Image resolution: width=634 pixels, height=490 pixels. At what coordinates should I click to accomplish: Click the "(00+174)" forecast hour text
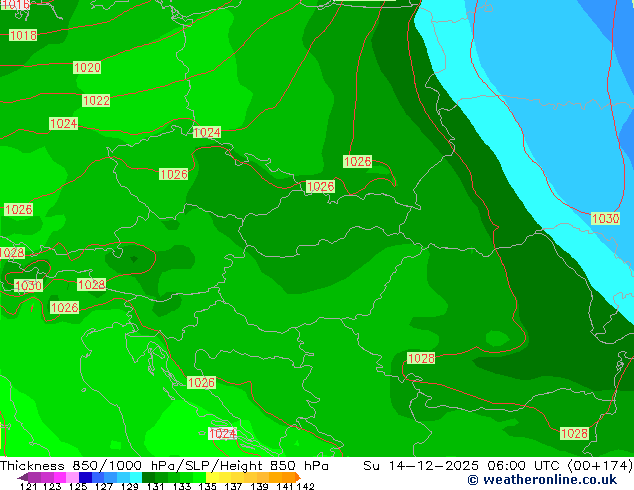[600, 466]
